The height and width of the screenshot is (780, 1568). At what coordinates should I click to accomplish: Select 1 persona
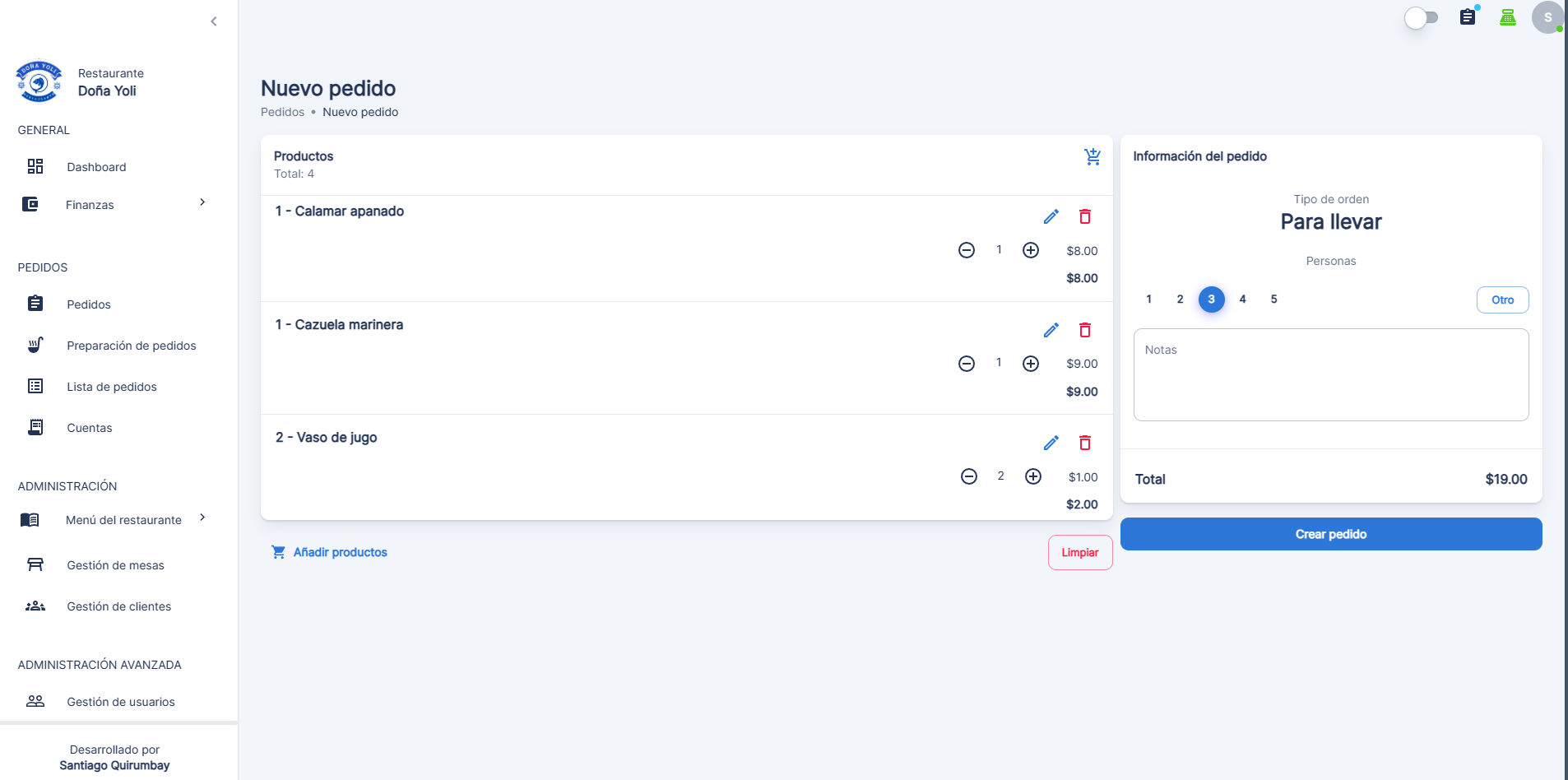tap(1148, 299)
